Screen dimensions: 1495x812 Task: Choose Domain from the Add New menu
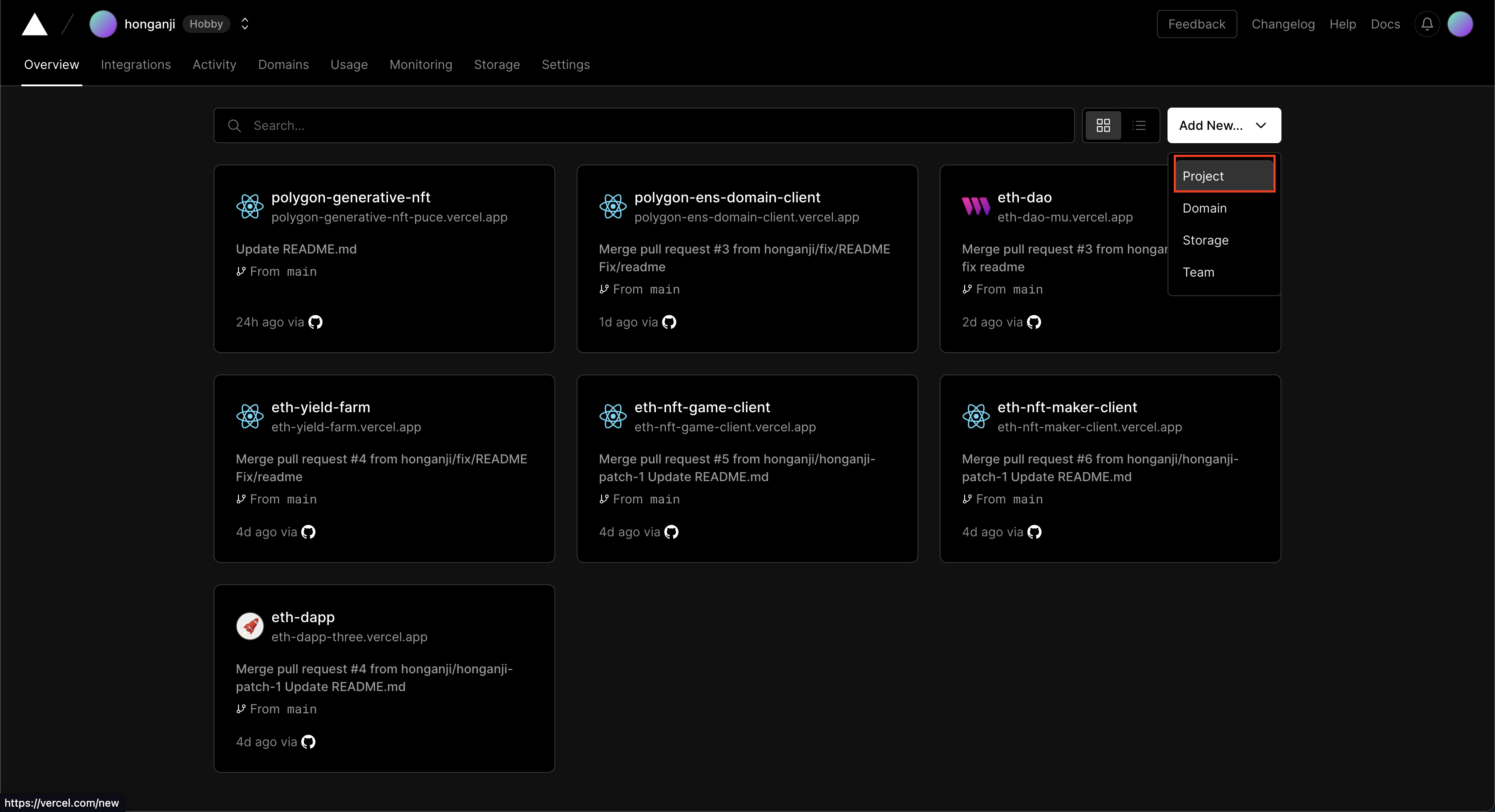tap(1224, 208)
